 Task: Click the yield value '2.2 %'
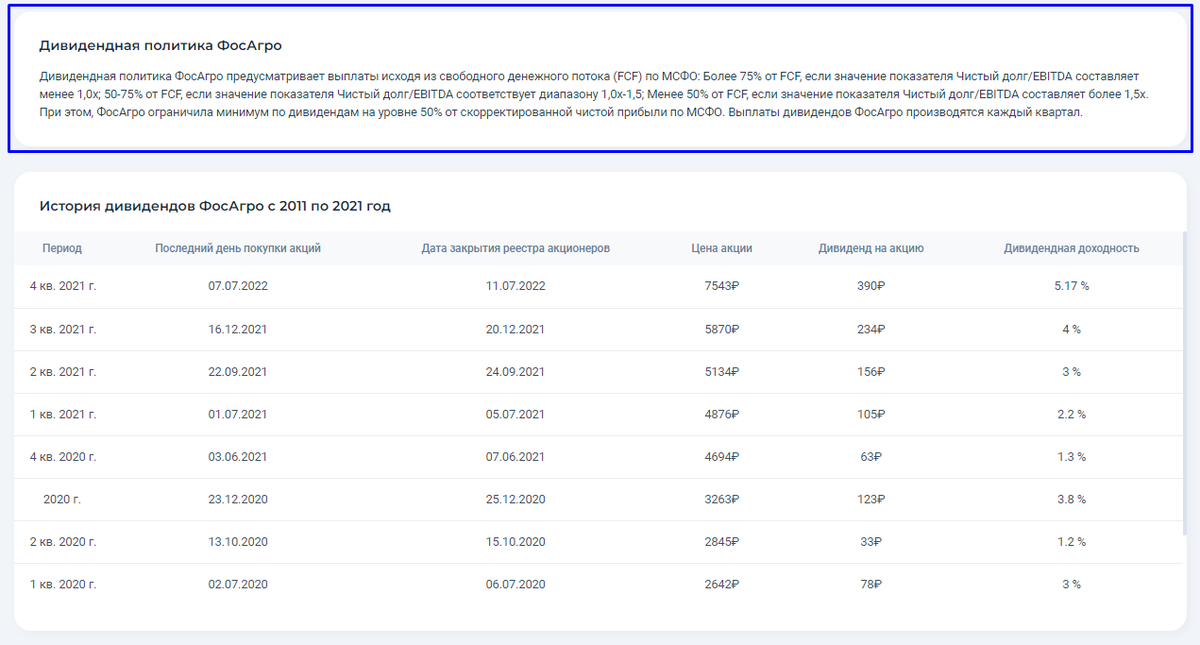[x=1071, y=414]
